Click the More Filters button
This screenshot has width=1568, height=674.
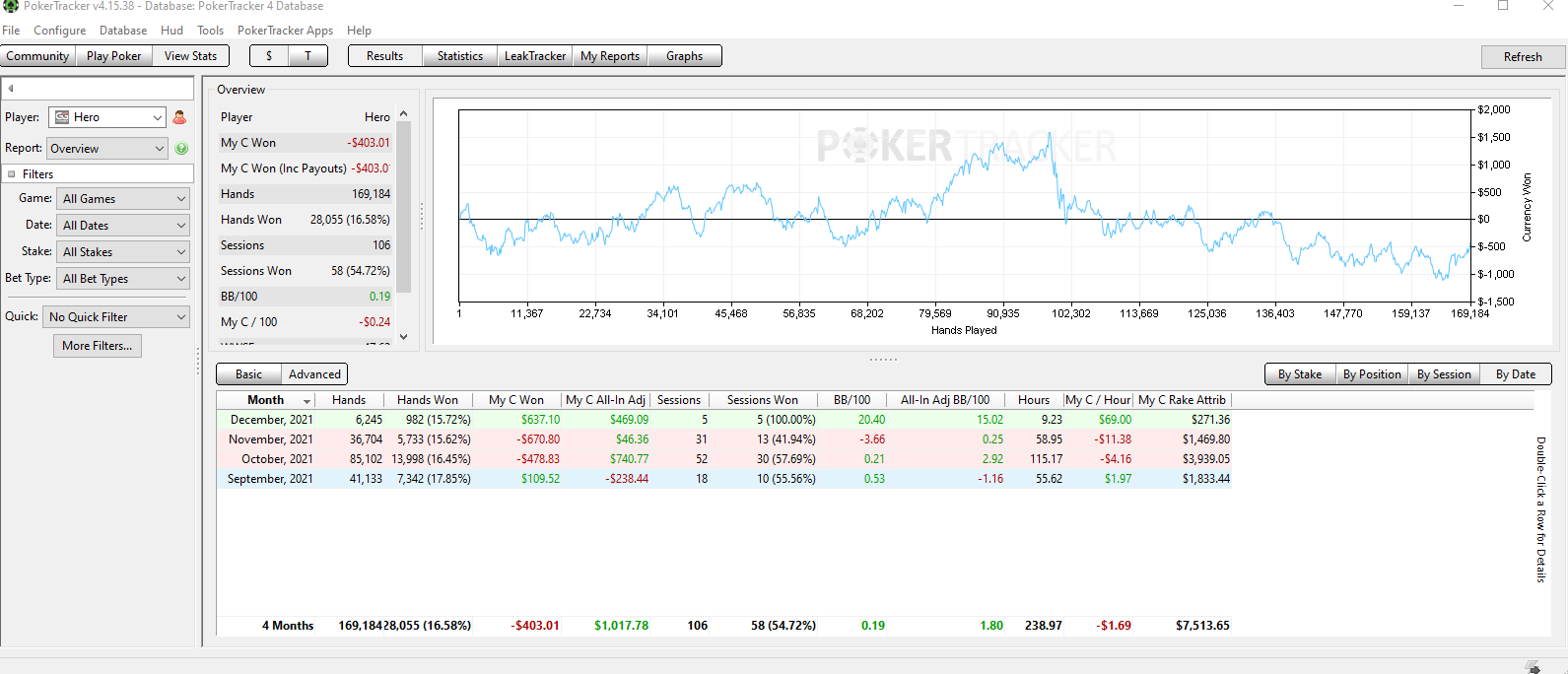pyautogui.click(x=98, y=346)
